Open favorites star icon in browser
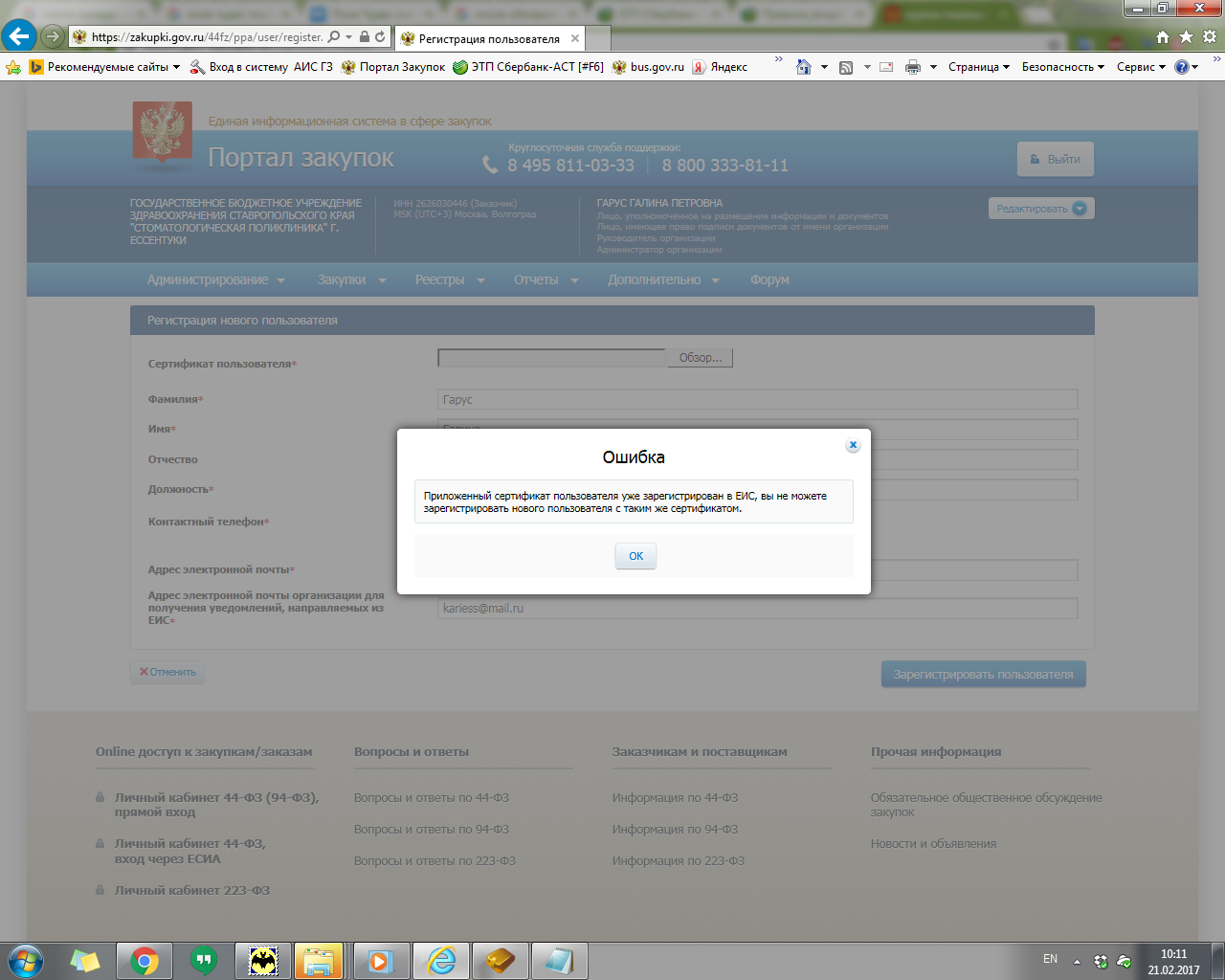The height and width of the screenshot is (980, 1225). [x=1186, y=36]
